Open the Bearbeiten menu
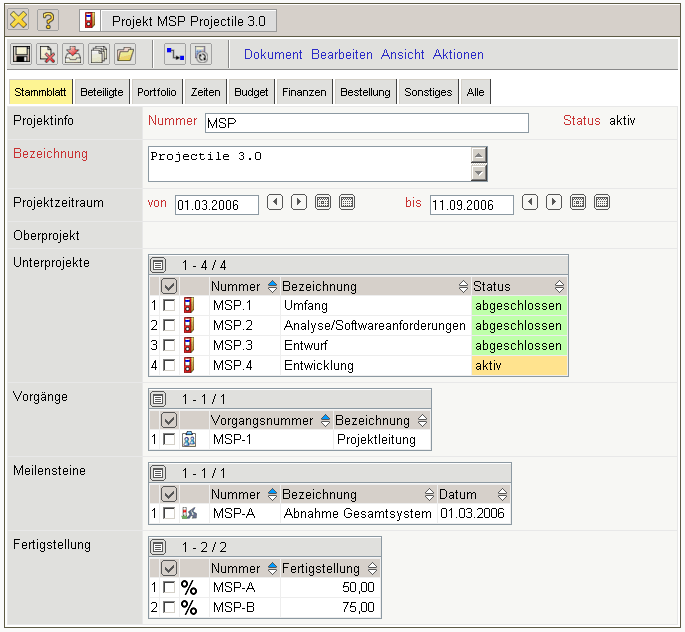Viewport: 685px width, 632px height. (x=341, y=55)
